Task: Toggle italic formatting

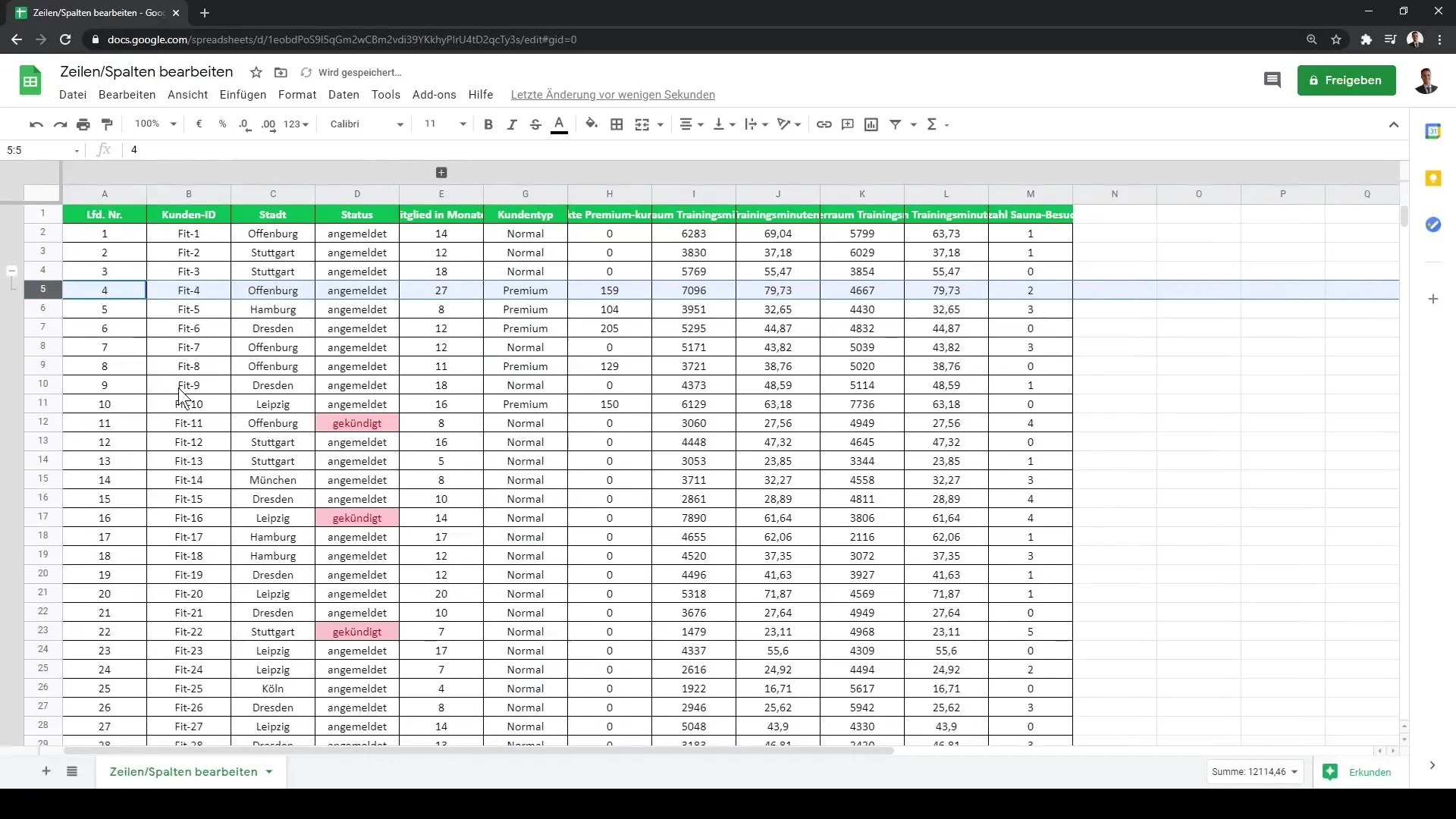Action: 512,124
